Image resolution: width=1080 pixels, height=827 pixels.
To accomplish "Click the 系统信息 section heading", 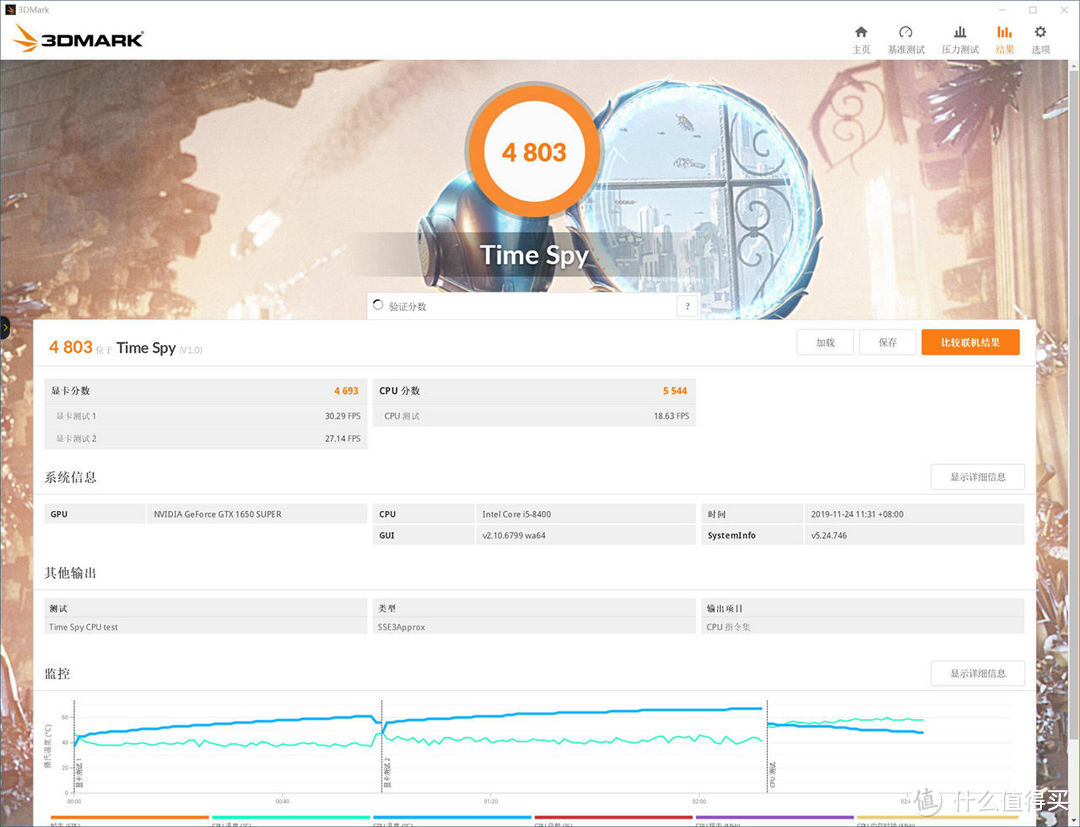I will pyautogui.click(x=70, y=477).
